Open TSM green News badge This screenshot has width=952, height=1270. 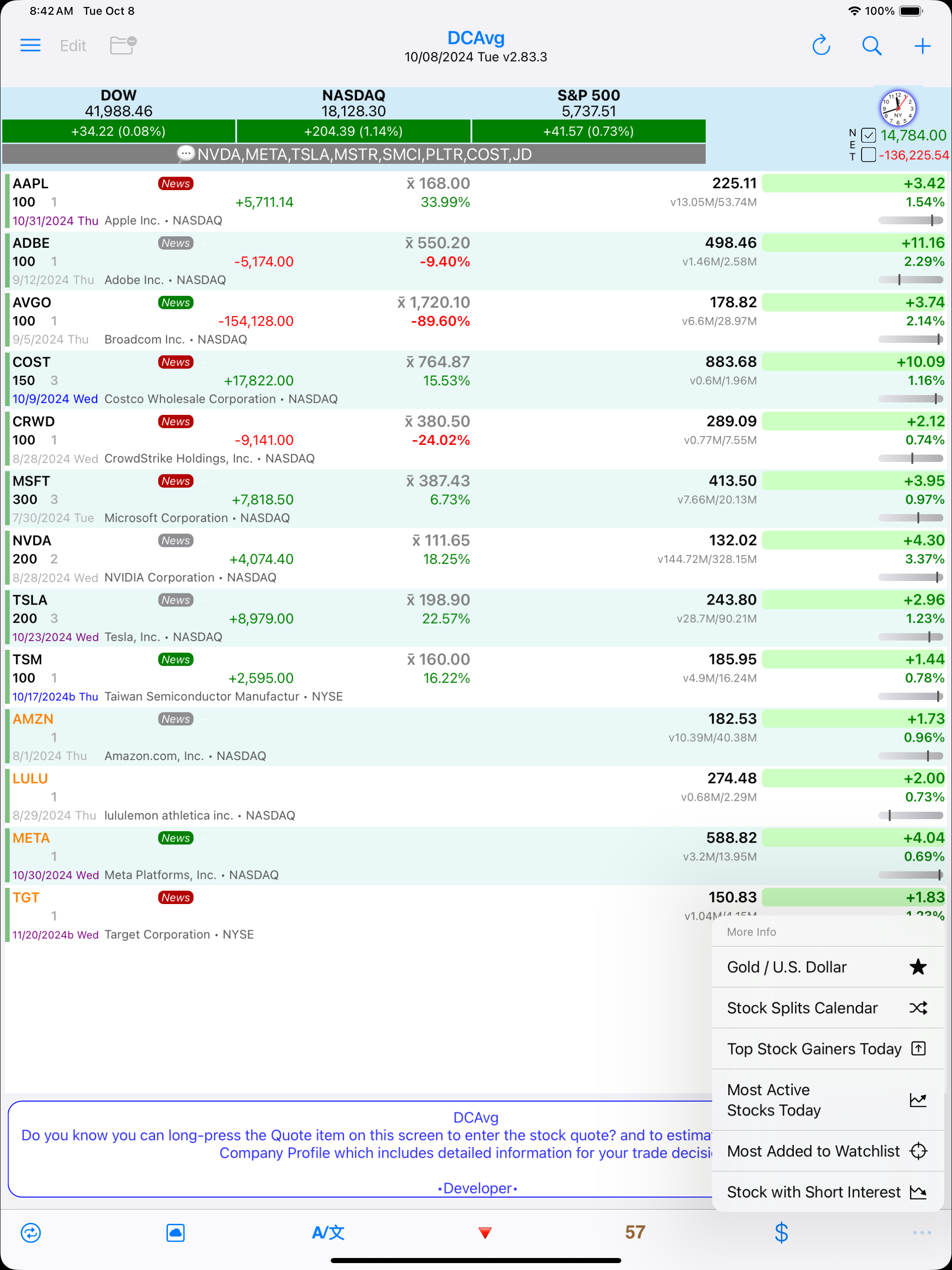[176, 659]
